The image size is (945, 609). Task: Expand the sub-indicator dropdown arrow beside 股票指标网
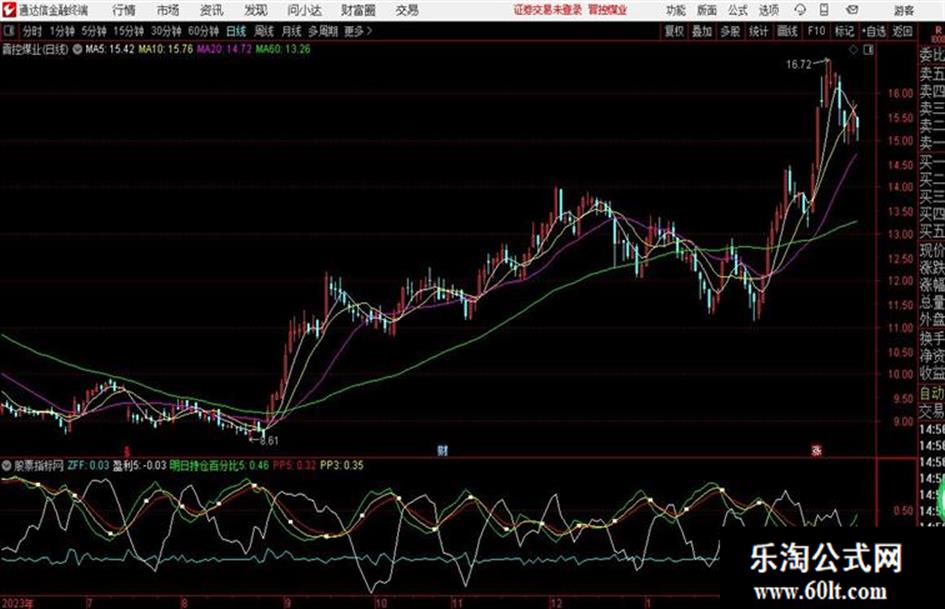[7, 465]
